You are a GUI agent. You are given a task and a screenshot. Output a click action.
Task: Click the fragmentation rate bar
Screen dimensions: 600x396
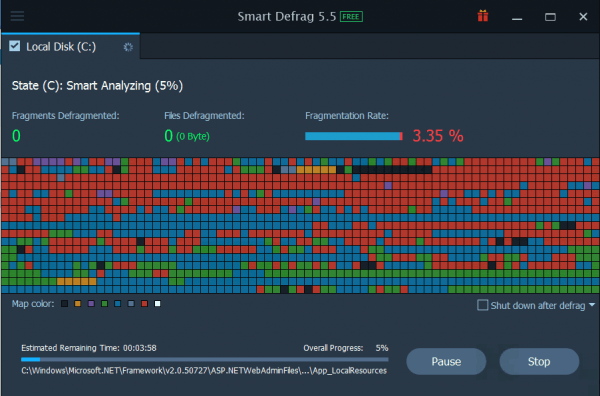(x=354, y=136)
